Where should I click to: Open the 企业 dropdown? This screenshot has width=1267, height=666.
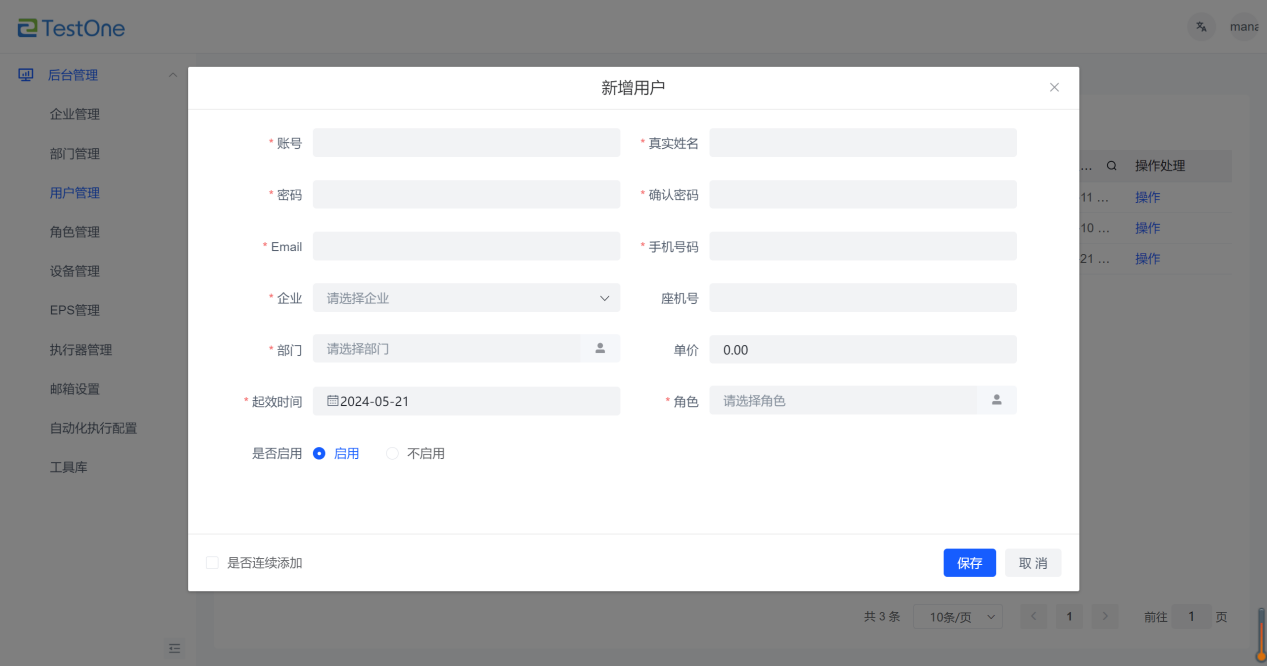pyautogui.click(x=466, y=298)
